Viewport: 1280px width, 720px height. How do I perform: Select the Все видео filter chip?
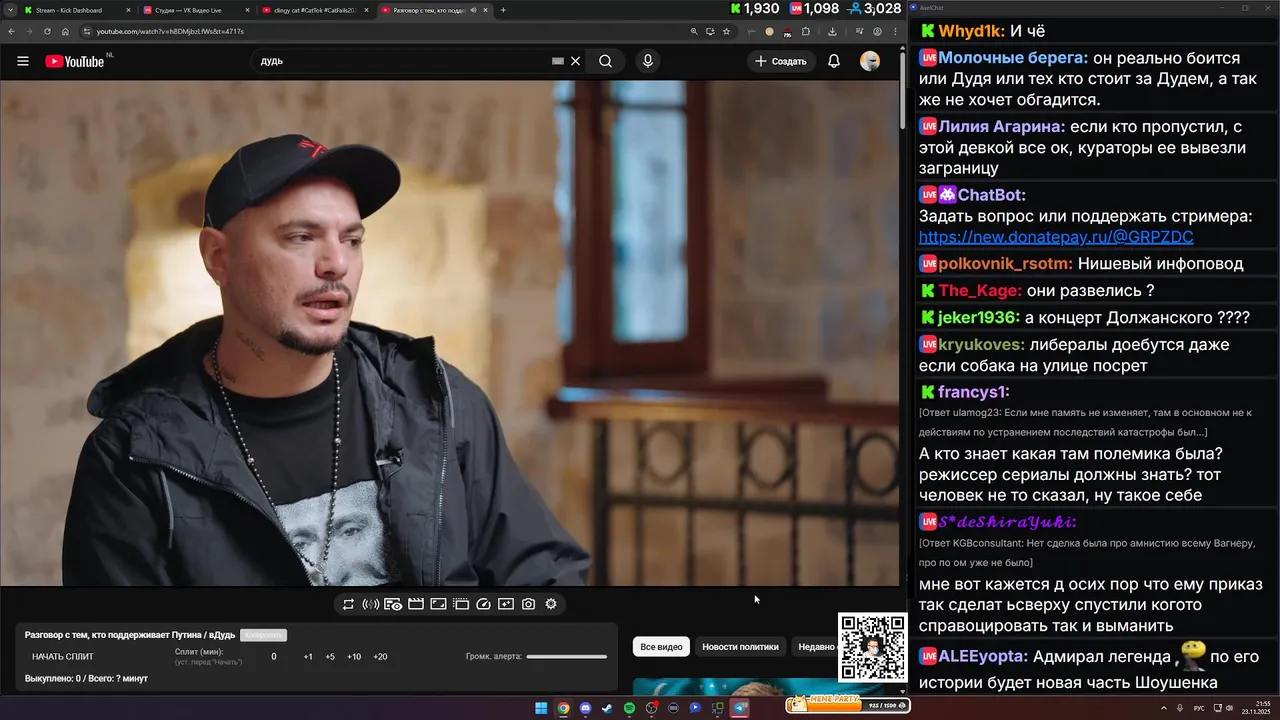coord(661,647)
